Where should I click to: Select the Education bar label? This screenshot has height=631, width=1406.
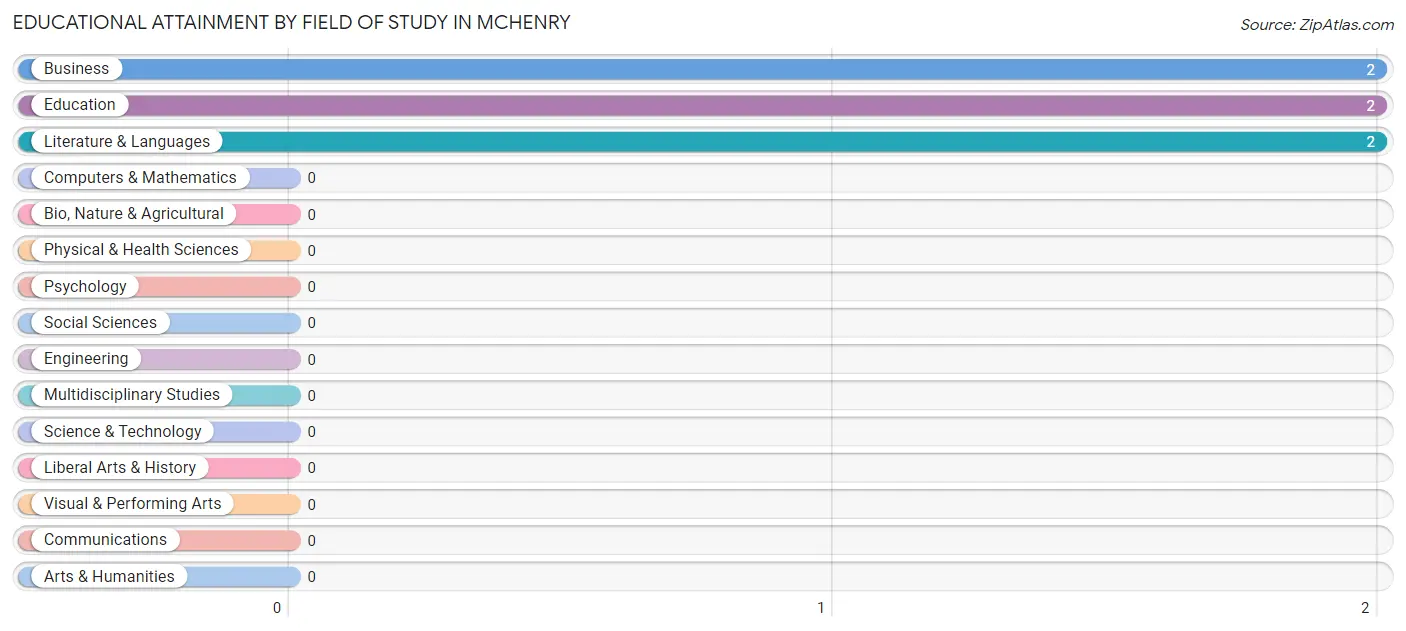coord(79,105)
